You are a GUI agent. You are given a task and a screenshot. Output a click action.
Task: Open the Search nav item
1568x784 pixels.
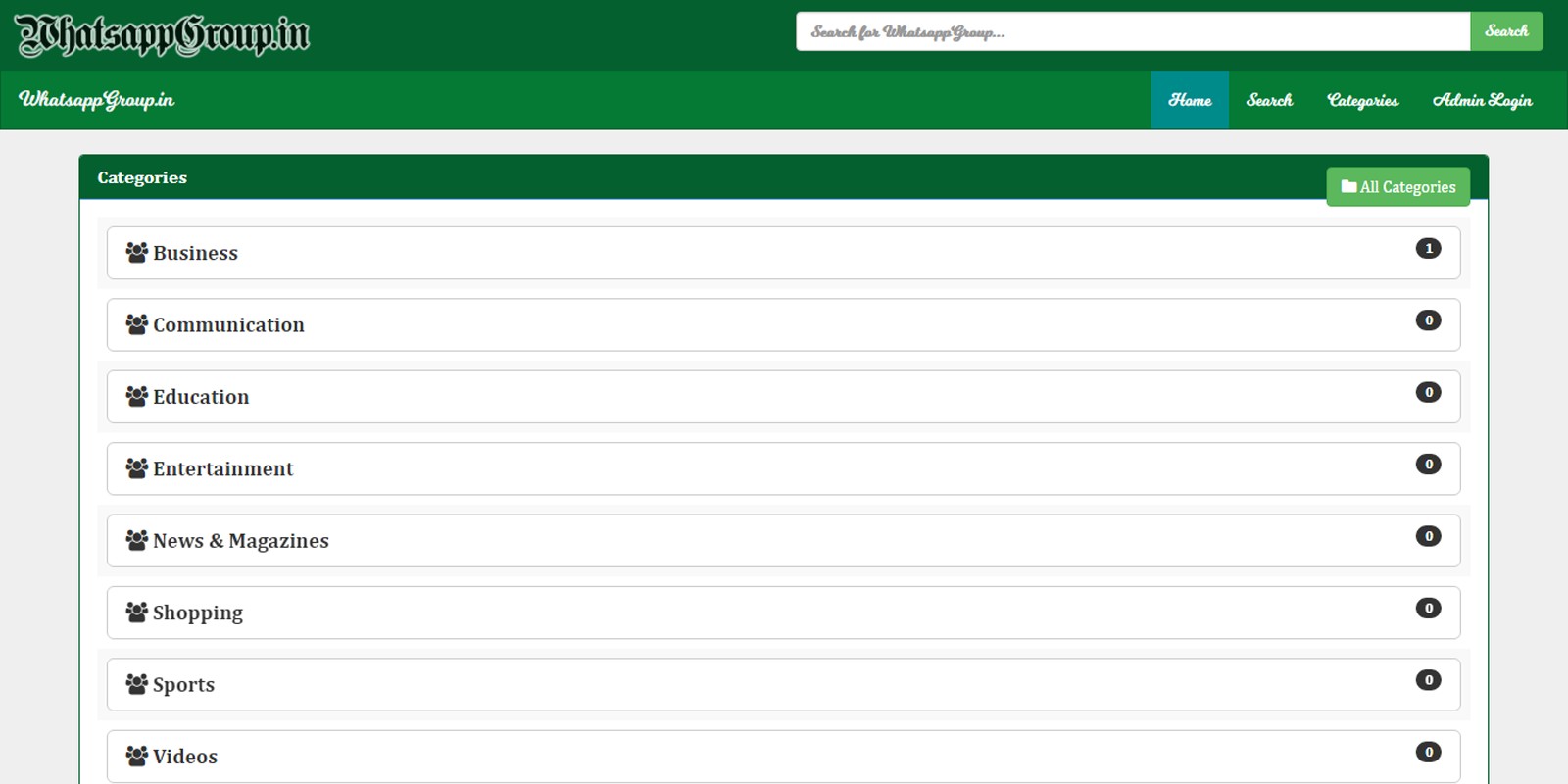[1269, 100]
